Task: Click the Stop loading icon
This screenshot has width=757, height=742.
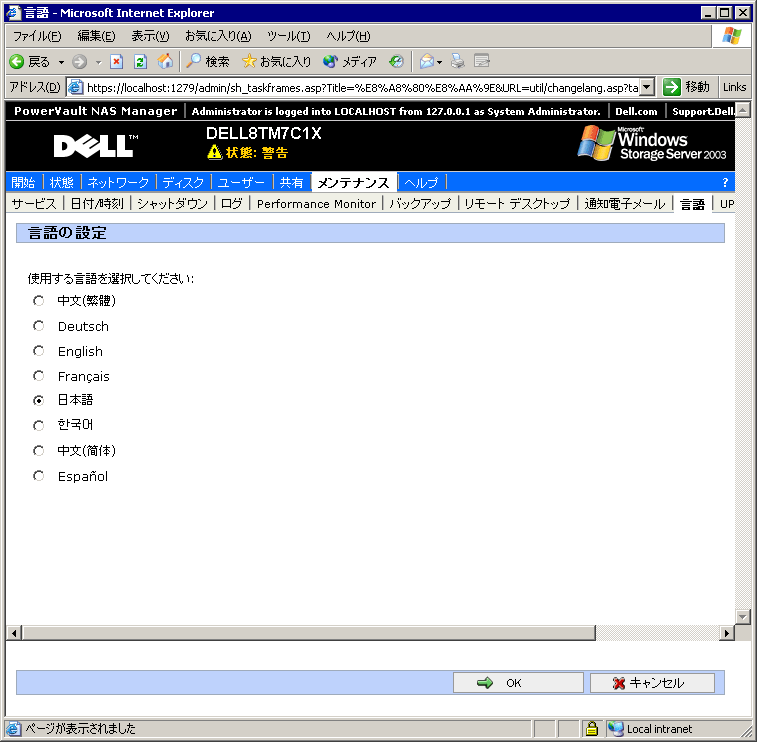Action: tap(116, 62)
